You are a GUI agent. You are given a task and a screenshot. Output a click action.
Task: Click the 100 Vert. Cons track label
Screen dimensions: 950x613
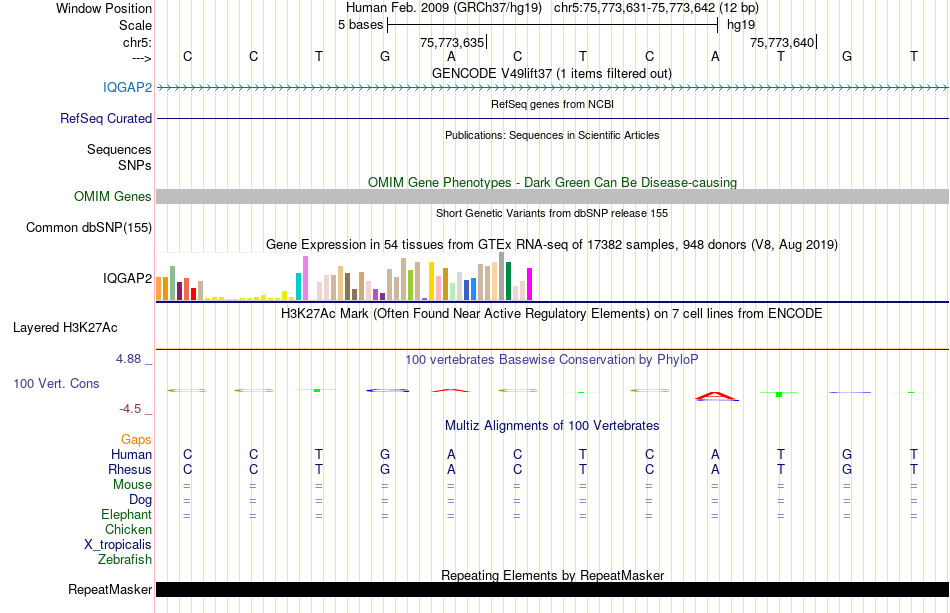[56, 383]
